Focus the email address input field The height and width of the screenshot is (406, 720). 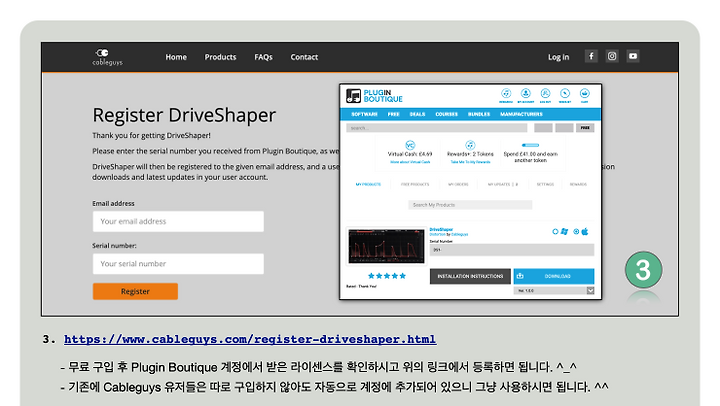pos(178,221)
